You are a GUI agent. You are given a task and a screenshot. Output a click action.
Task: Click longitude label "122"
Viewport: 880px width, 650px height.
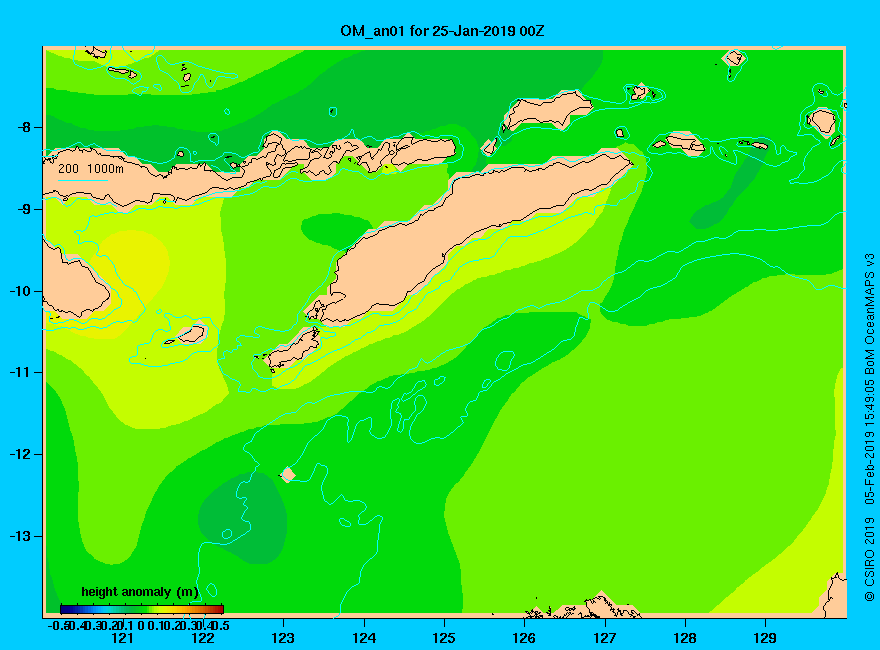[203, 638]
